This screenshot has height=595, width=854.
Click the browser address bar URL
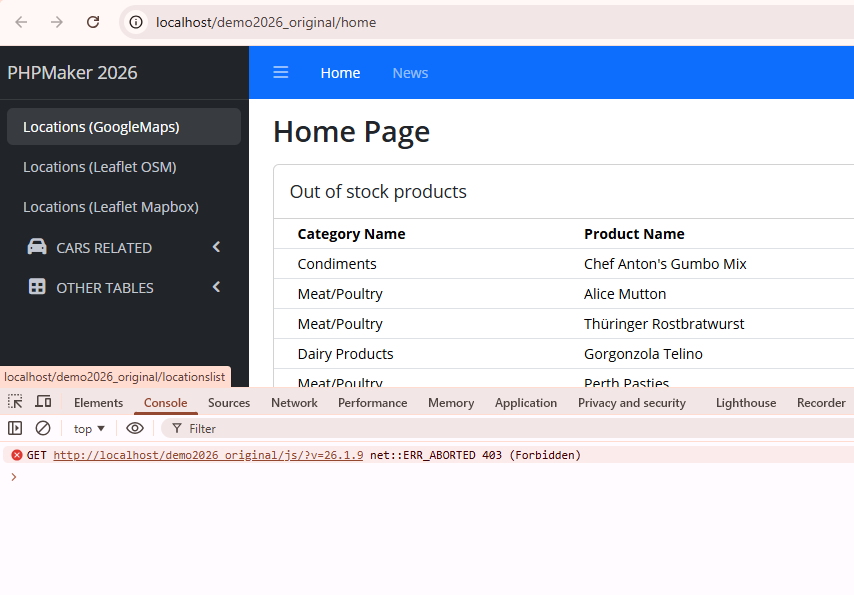266,22
